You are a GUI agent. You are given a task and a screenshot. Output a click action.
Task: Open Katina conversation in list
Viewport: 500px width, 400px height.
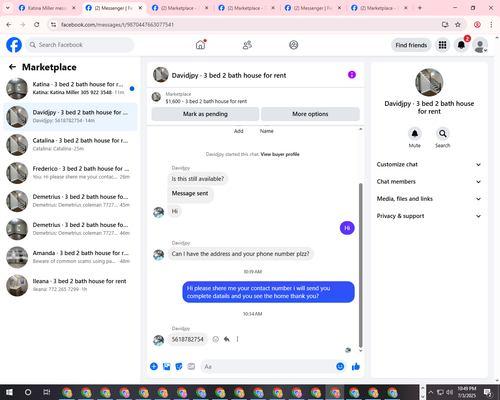point(70,88)
